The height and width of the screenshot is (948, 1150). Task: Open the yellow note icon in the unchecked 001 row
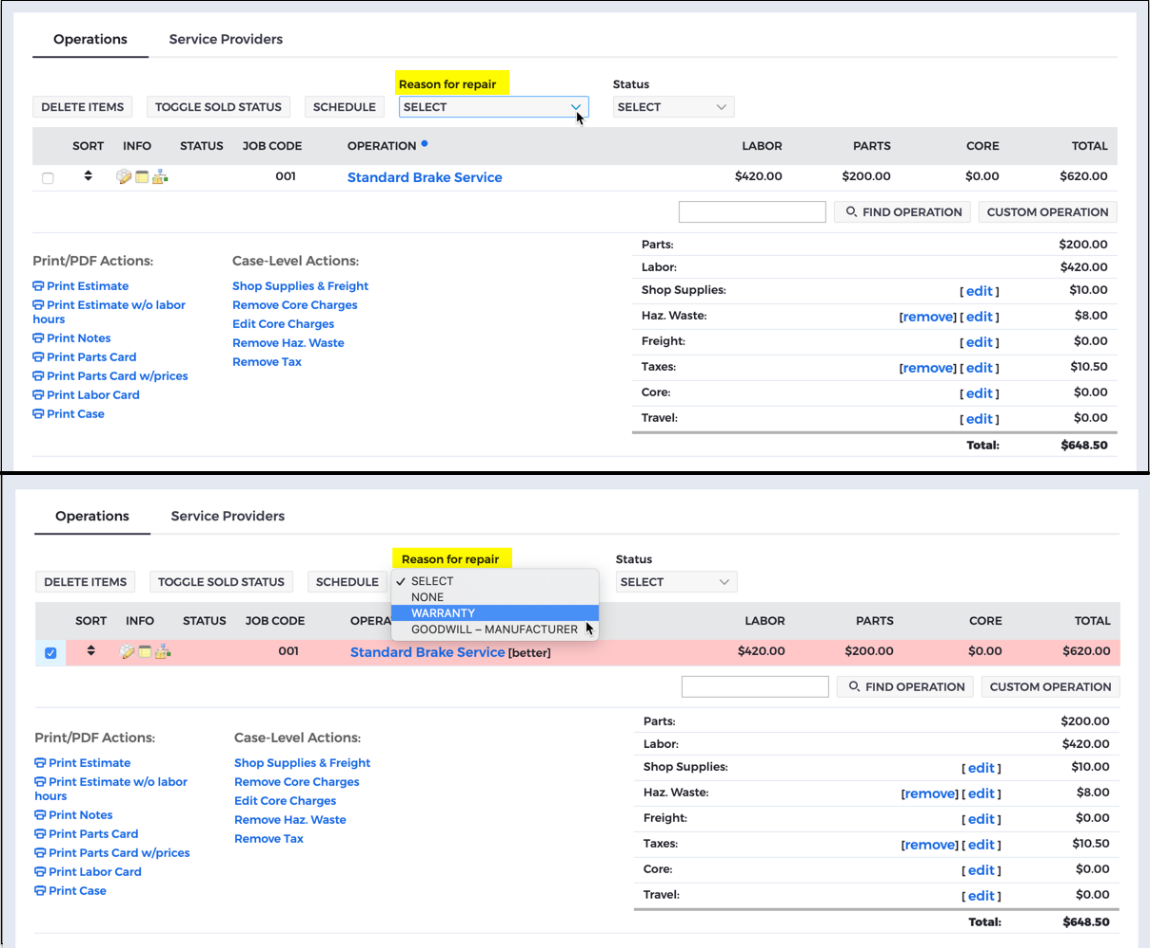click(x=142, y=177)
